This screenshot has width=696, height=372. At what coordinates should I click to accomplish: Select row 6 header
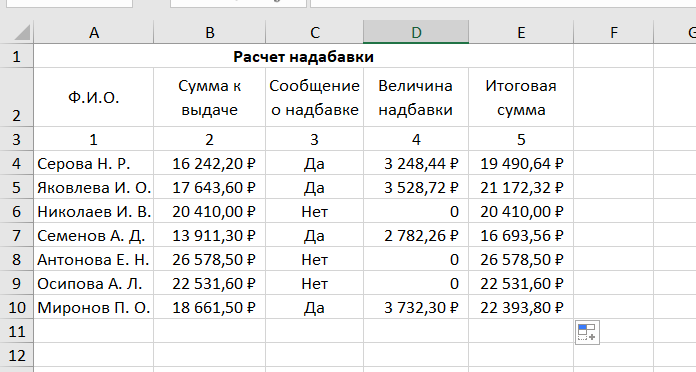tap(16, 211)
